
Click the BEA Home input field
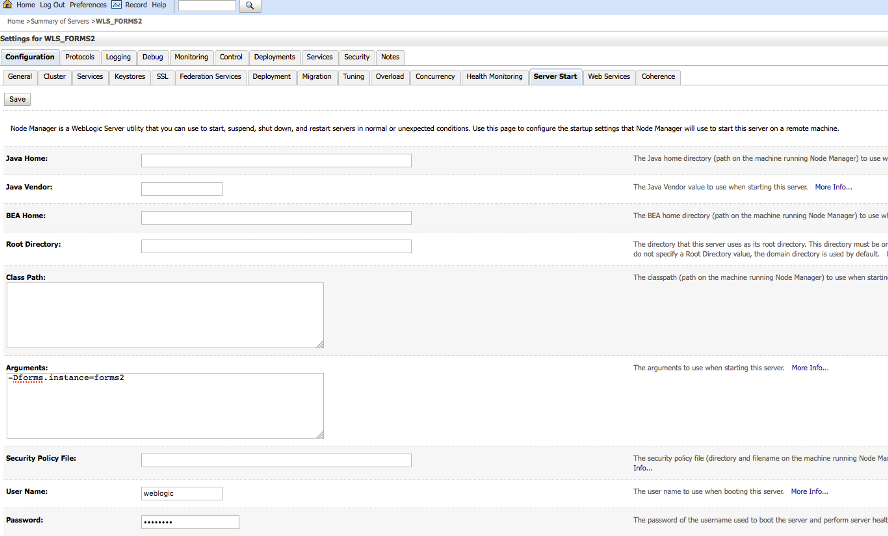click(x=276, y=218)
